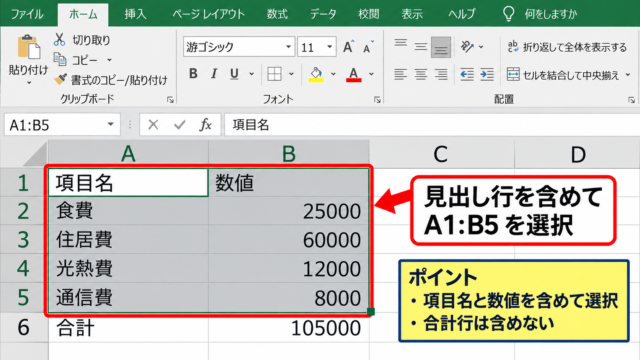Switch to the 表示 tab
This screenshot has height=360, width=640.
pos(412,14)
